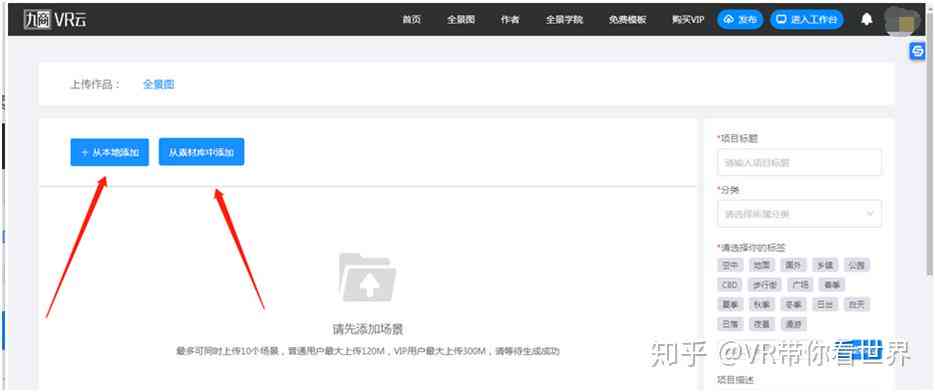Viewport: 935px width, 392px height.
Task: Select the 白天 tag
Action: point(856,304)
